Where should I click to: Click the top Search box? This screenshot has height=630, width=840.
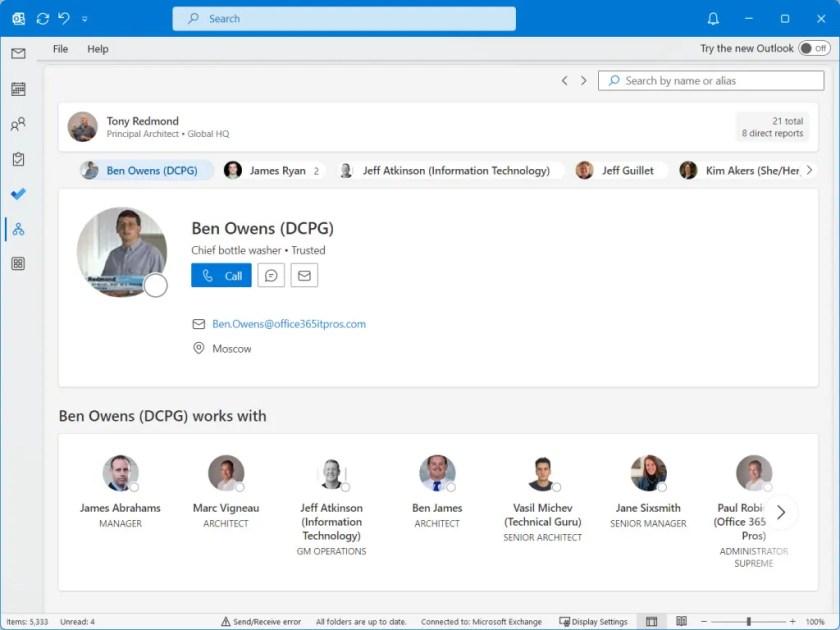[x=344, y=19]
